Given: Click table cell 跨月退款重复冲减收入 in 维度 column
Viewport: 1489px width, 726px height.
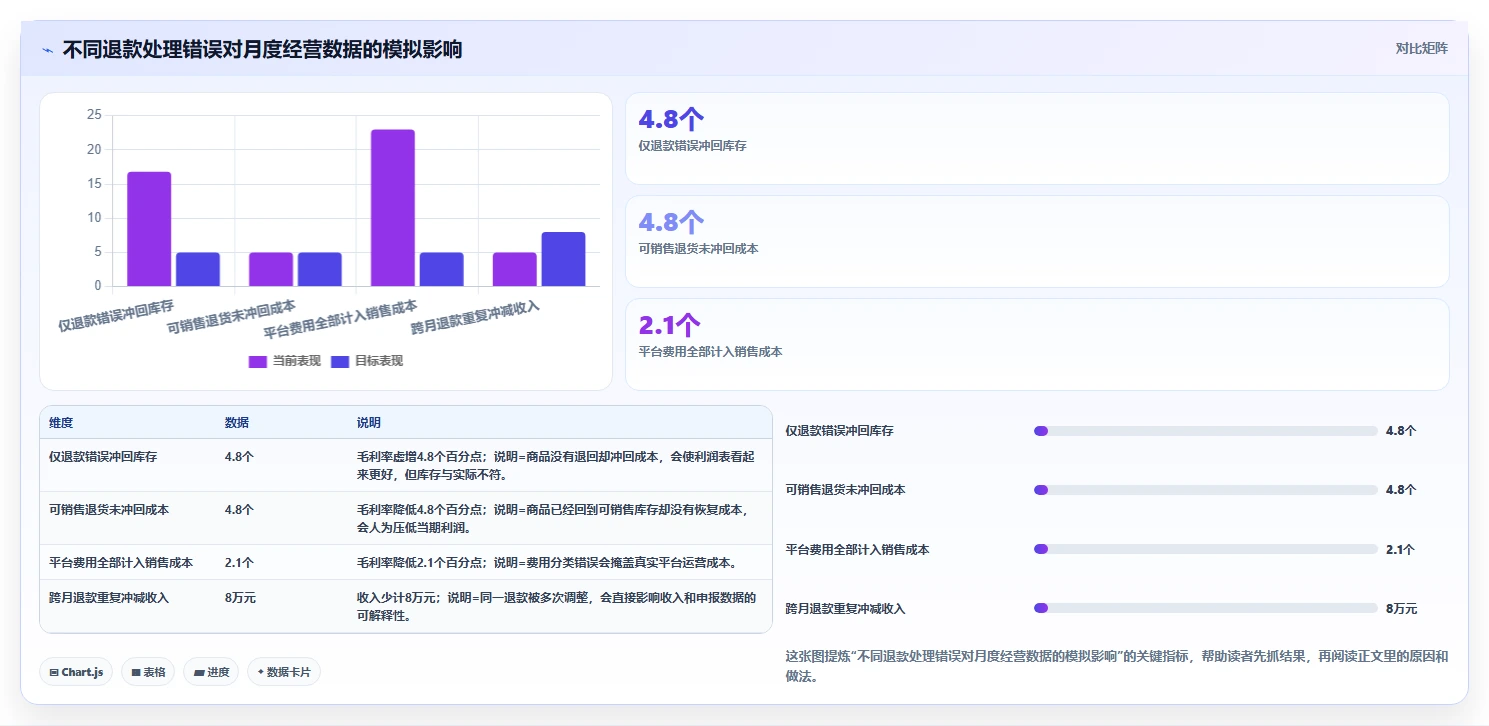Looking at the screenshot, I should click(109, 598).
